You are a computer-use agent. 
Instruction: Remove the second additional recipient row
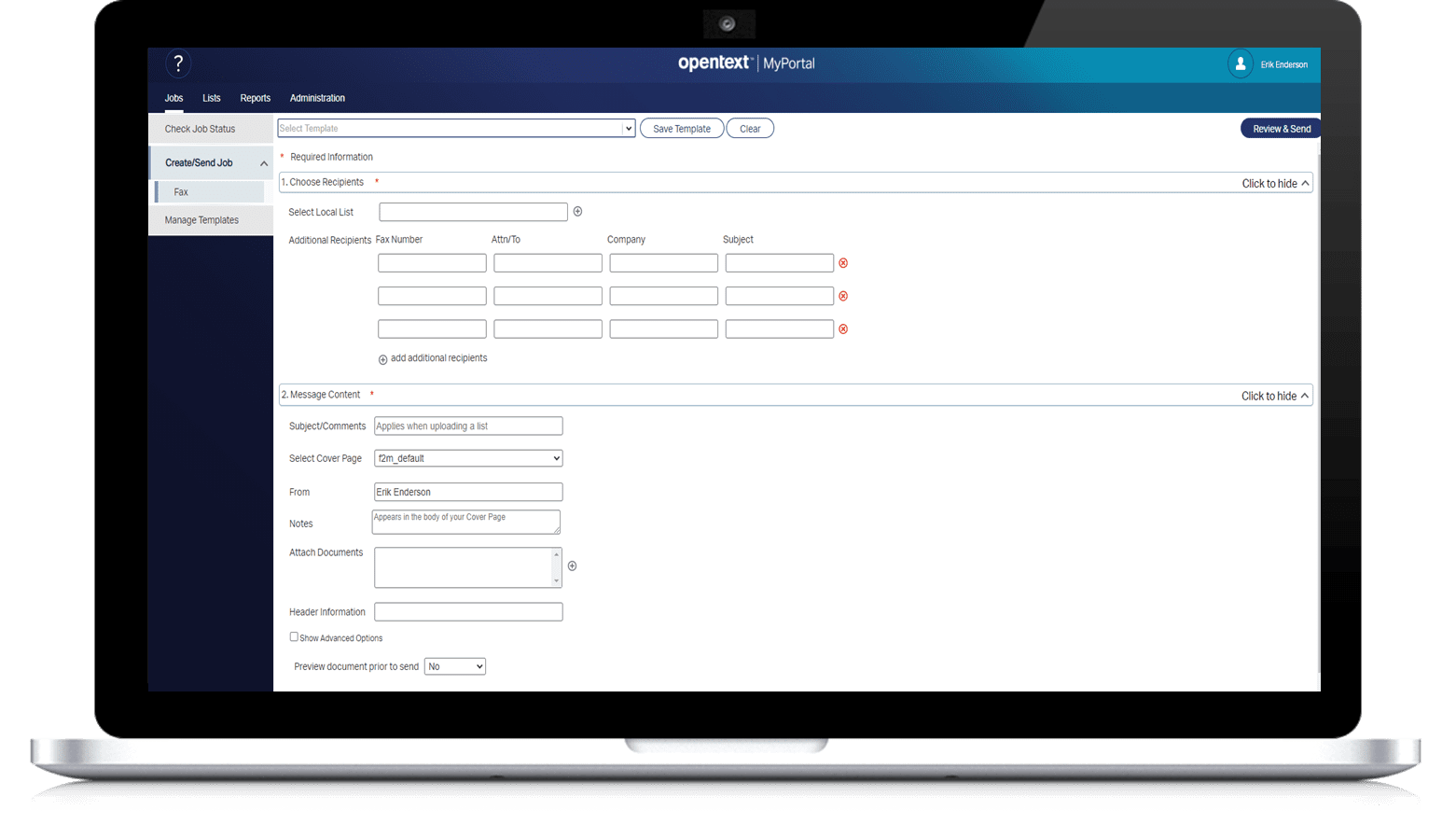click(x=843, y=296)
